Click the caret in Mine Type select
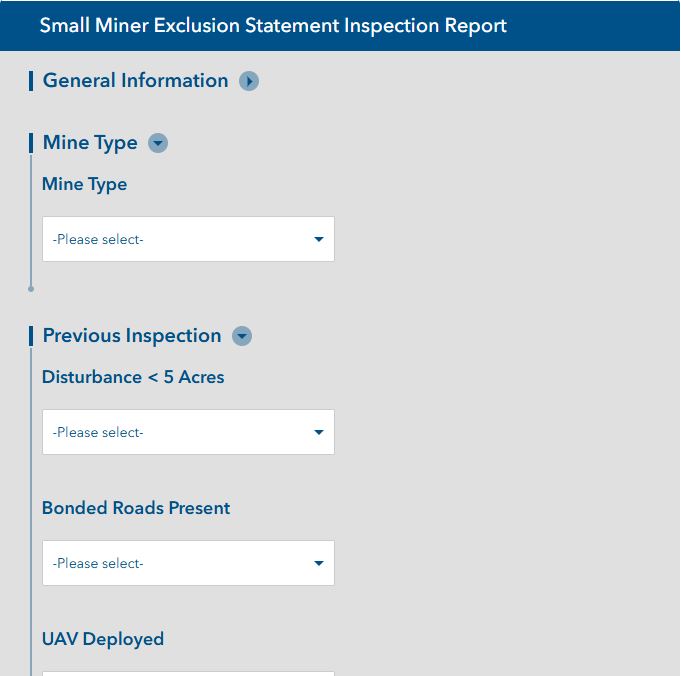 tap(319, 239)
